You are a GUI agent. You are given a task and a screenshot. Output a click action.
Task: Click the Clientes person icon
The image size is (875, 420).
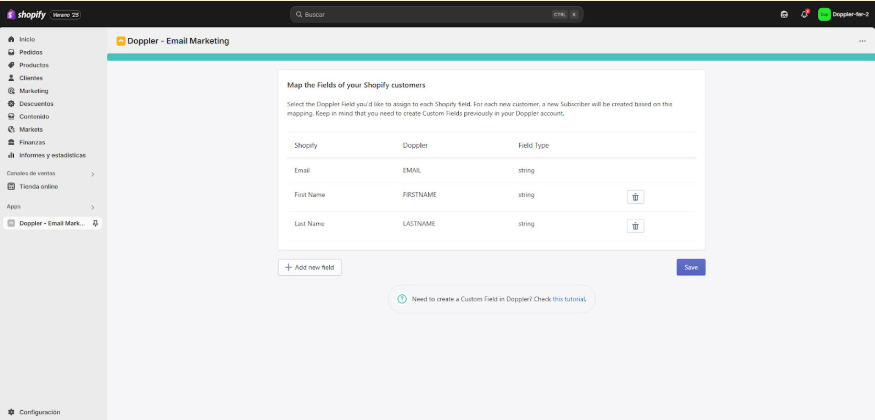tap(11, 78)
